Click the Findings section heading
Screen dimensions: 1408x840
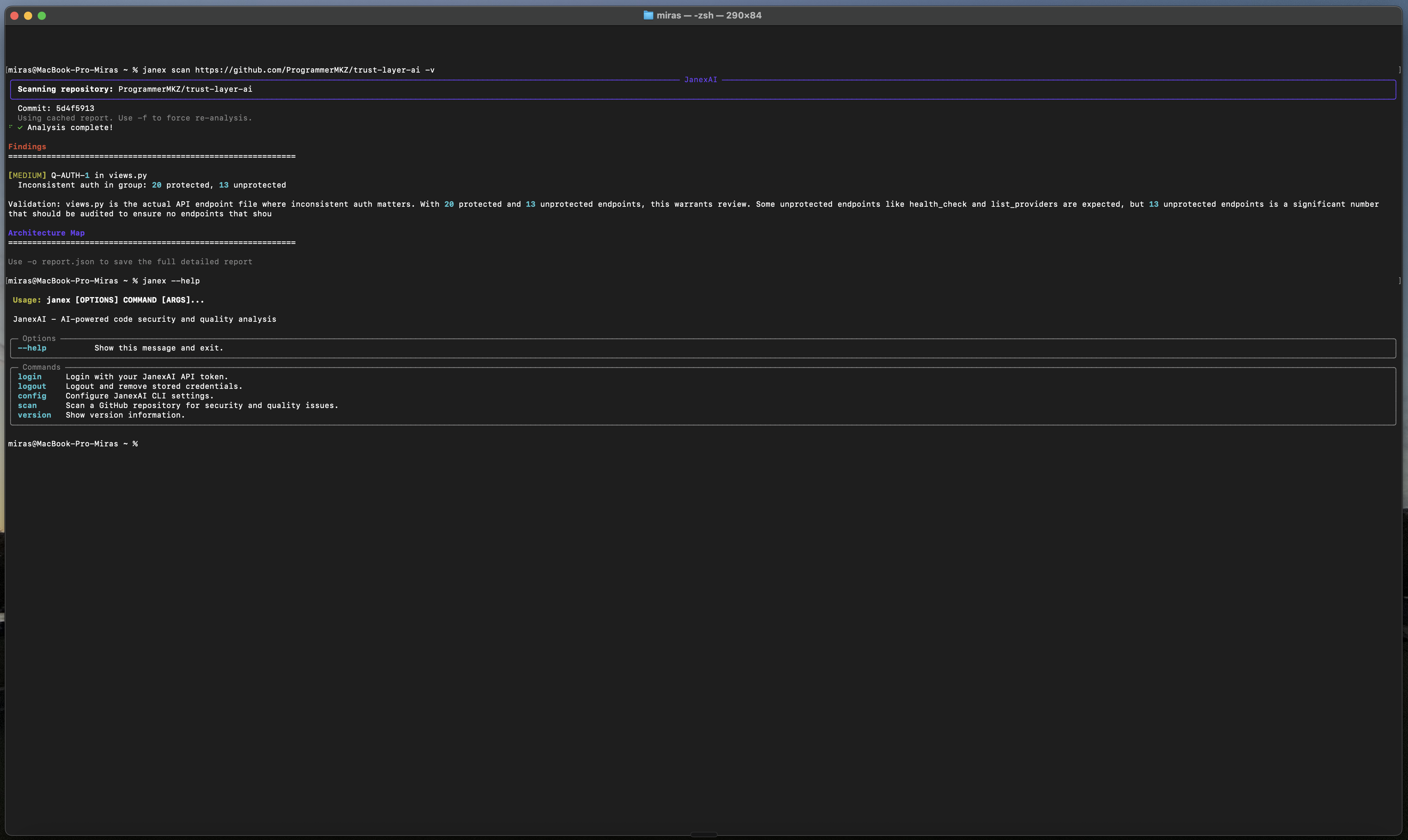tap(27, 147)
